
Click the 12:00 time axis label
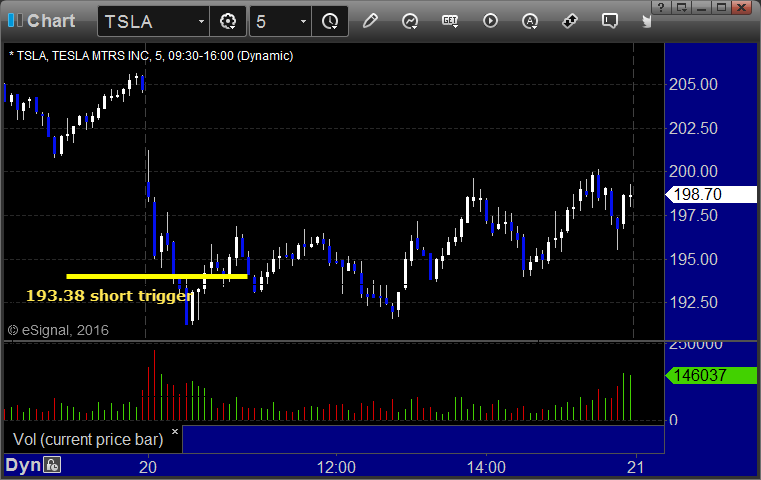336,467
